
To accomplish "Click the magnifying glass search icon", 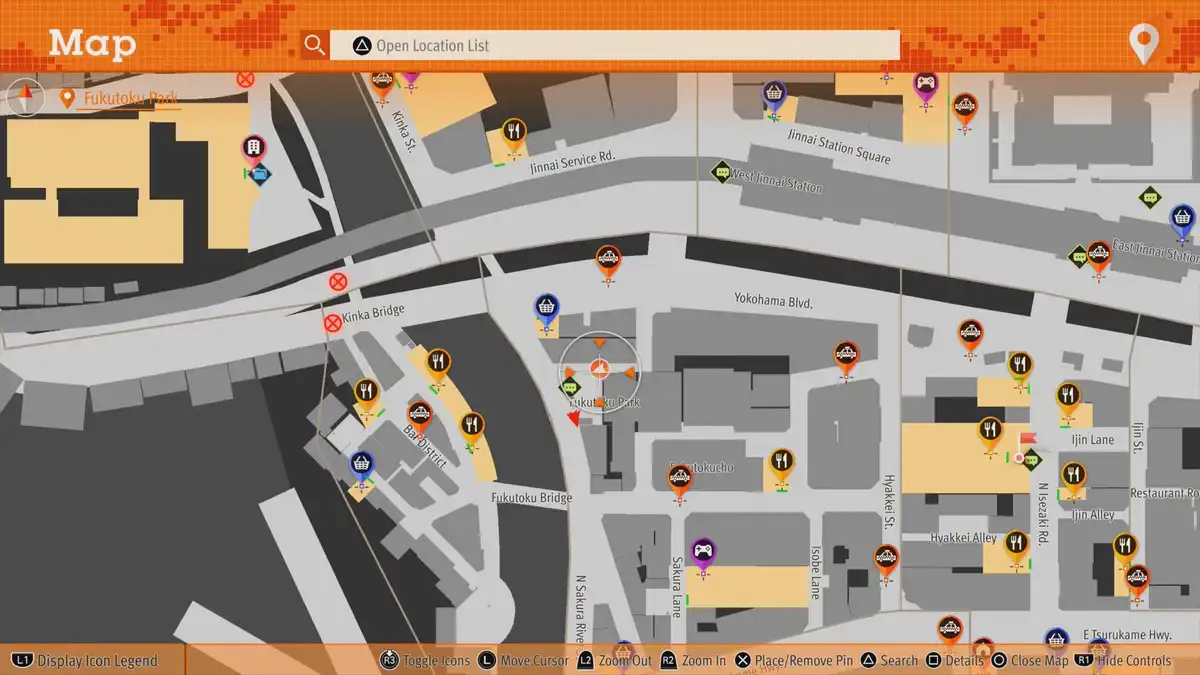I will pyautogui.click(x=315, y=45).
